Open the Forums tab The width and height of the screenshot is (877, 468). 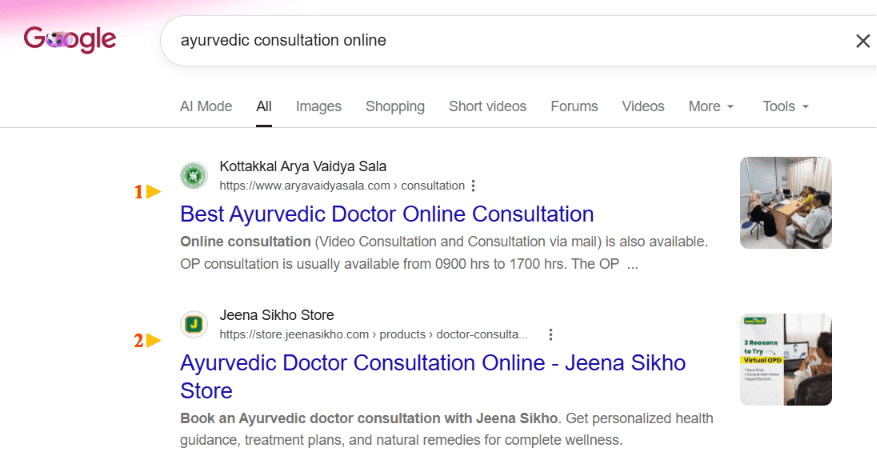point(574,106)
